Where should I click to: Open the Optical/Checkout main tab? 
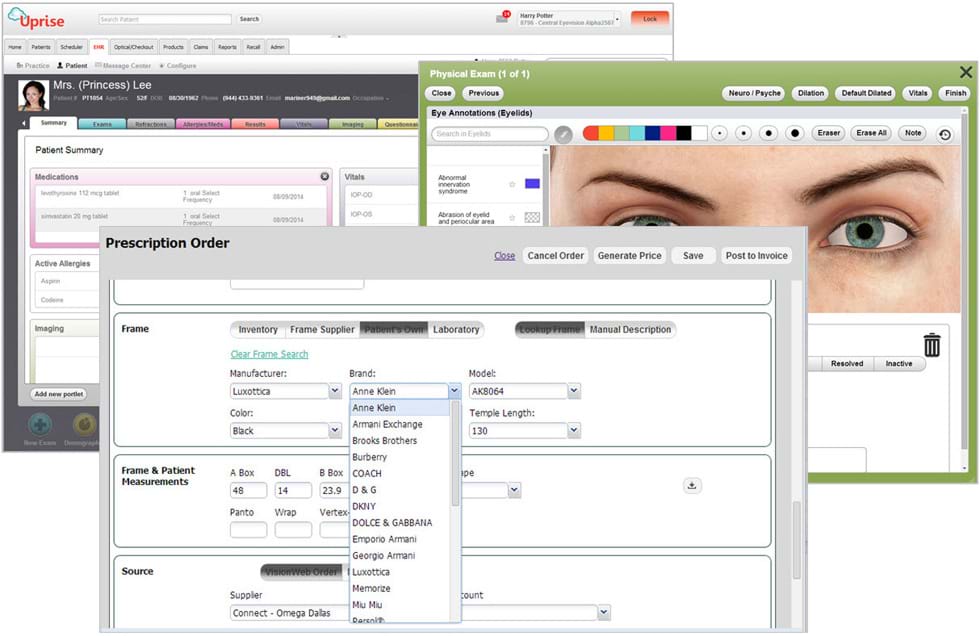pyautogui.click(x=133, y=47)
